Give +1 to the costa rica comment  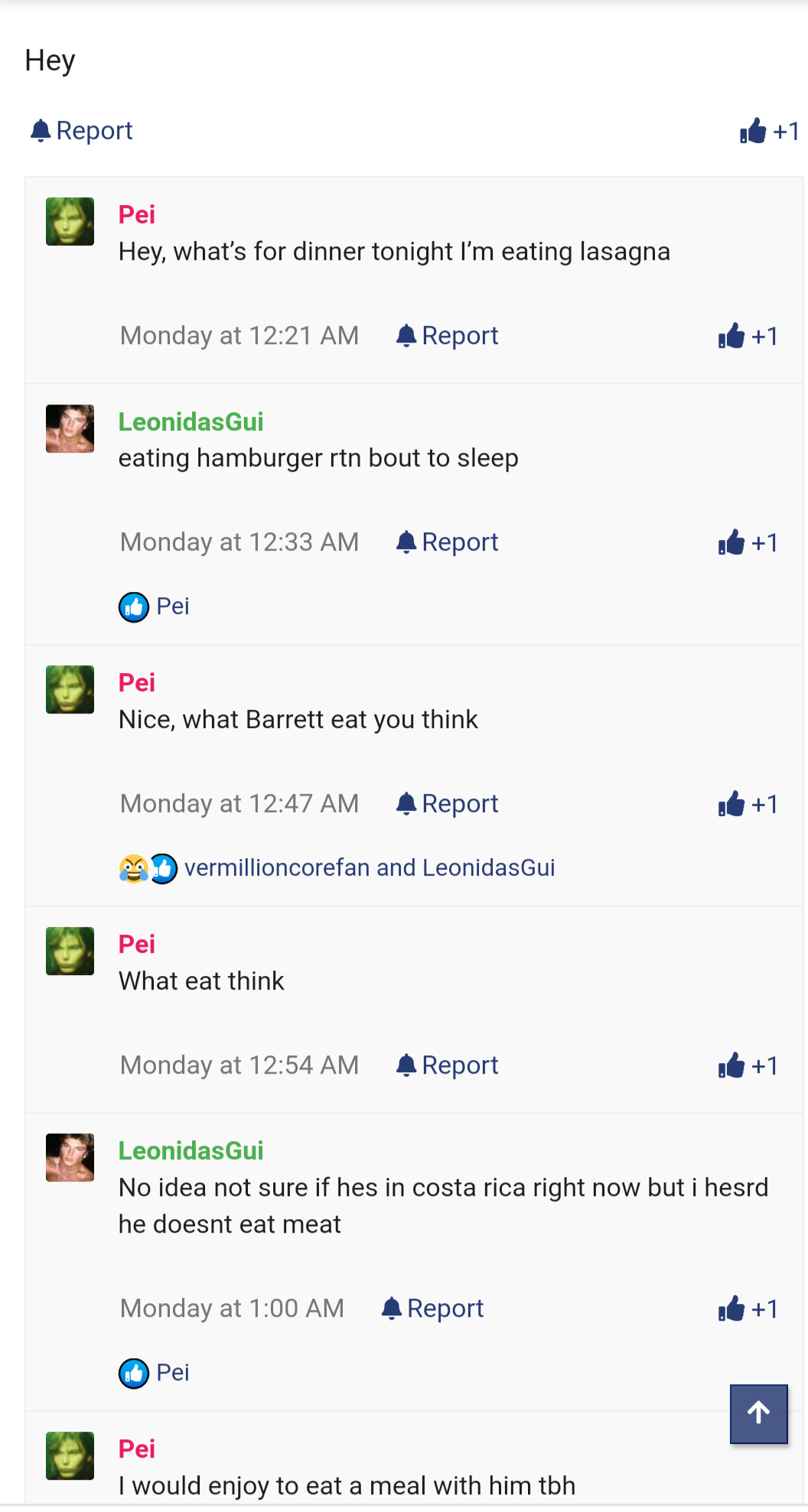click(x=748, y=1309)
